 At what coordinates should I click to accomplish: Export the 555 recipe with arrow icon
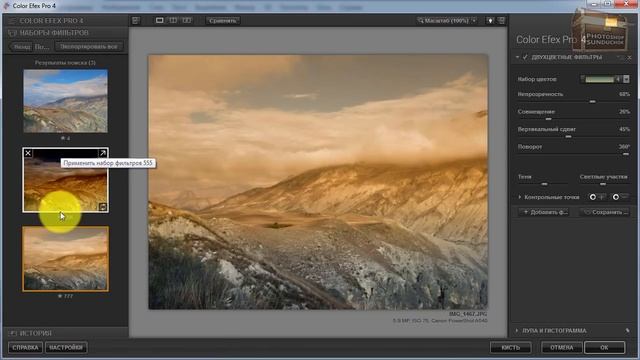pyautogui.click(x=102, y=153)
